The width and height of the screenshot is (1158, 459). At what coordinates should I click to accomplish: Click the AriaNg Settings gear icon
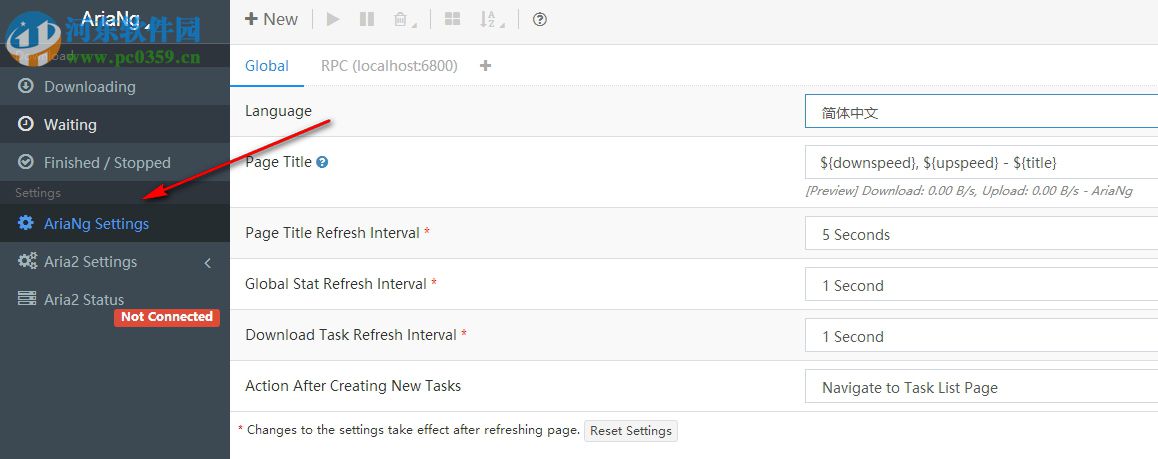coord(26,223)
